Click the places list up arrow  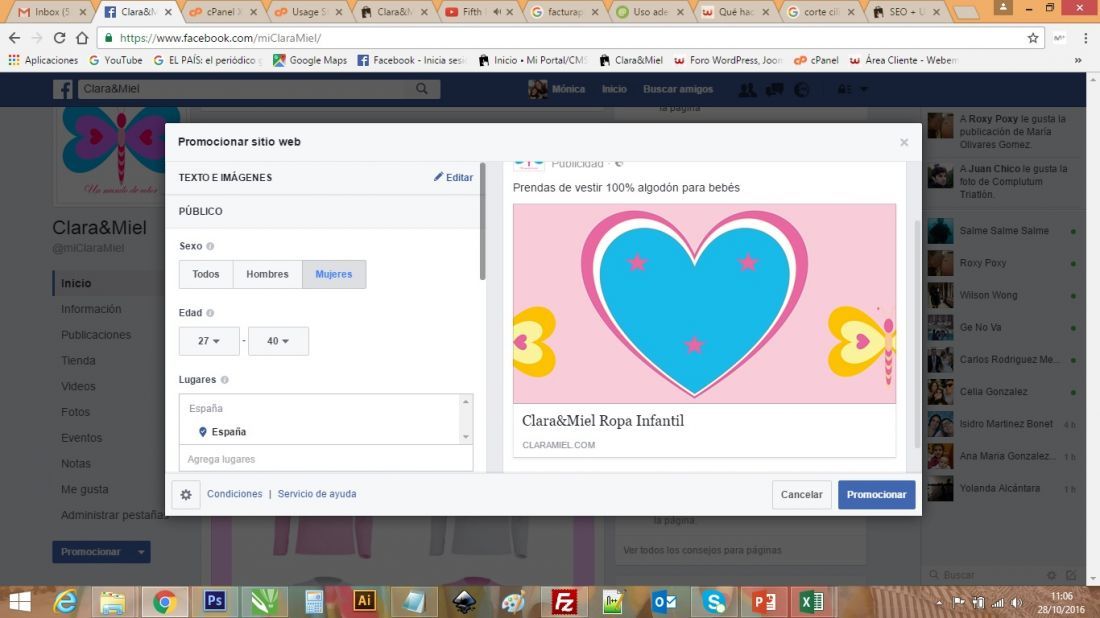pyautogui.click(x=466, y=402)
